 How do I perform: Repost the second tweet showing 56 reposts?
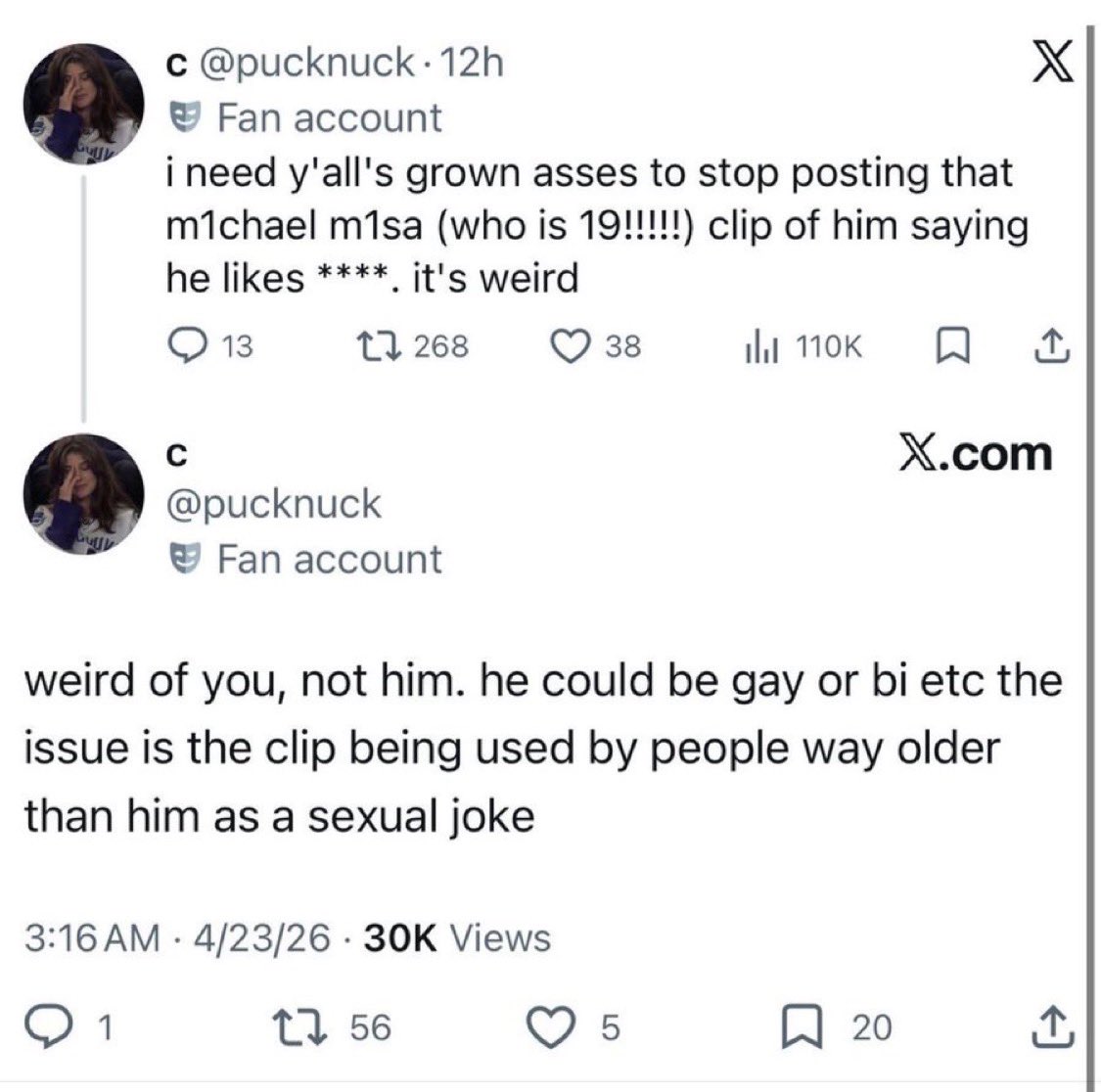click(x=338, y=1026)
